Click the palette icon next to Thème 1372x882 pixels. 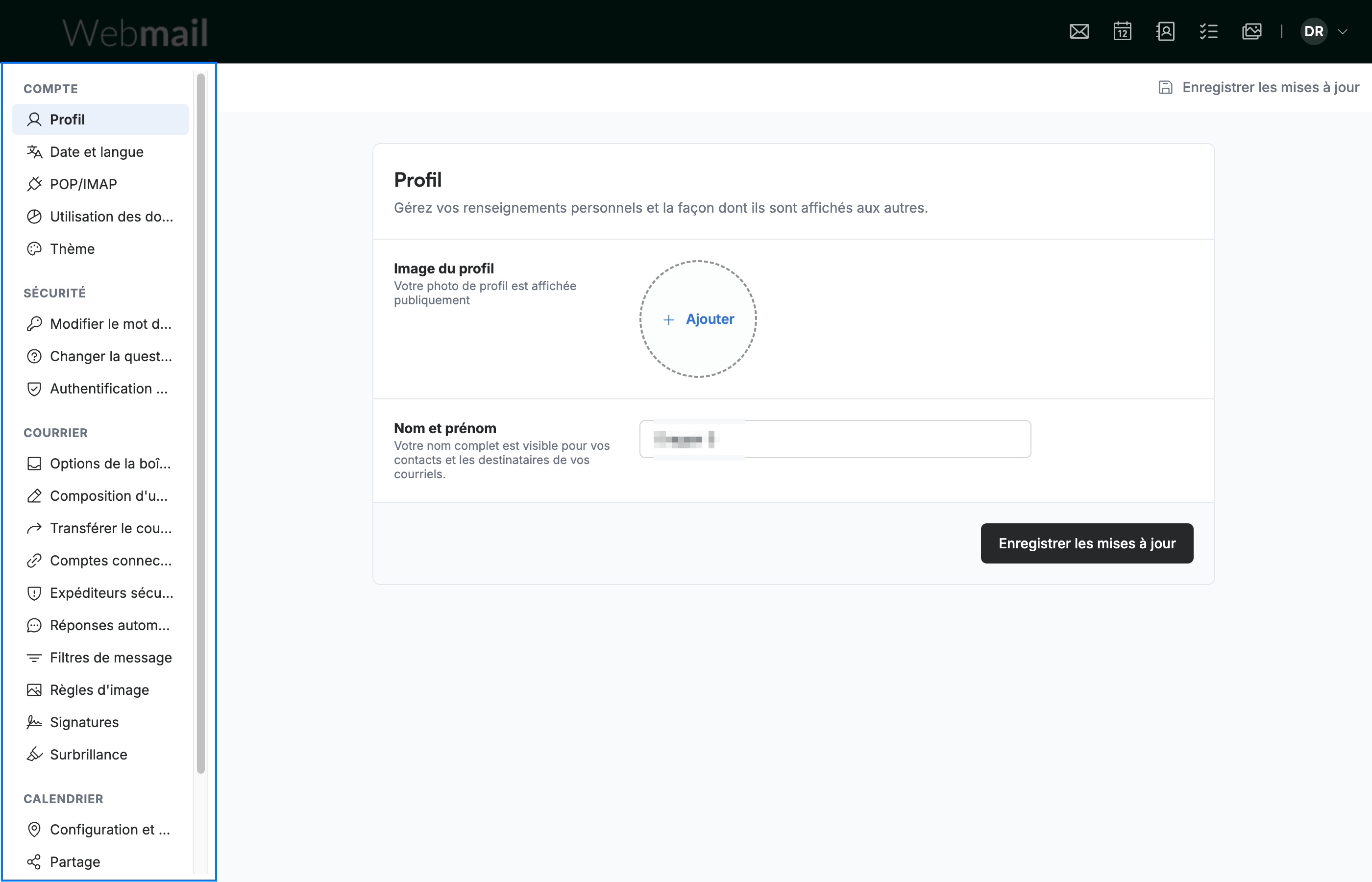(34, 248)
